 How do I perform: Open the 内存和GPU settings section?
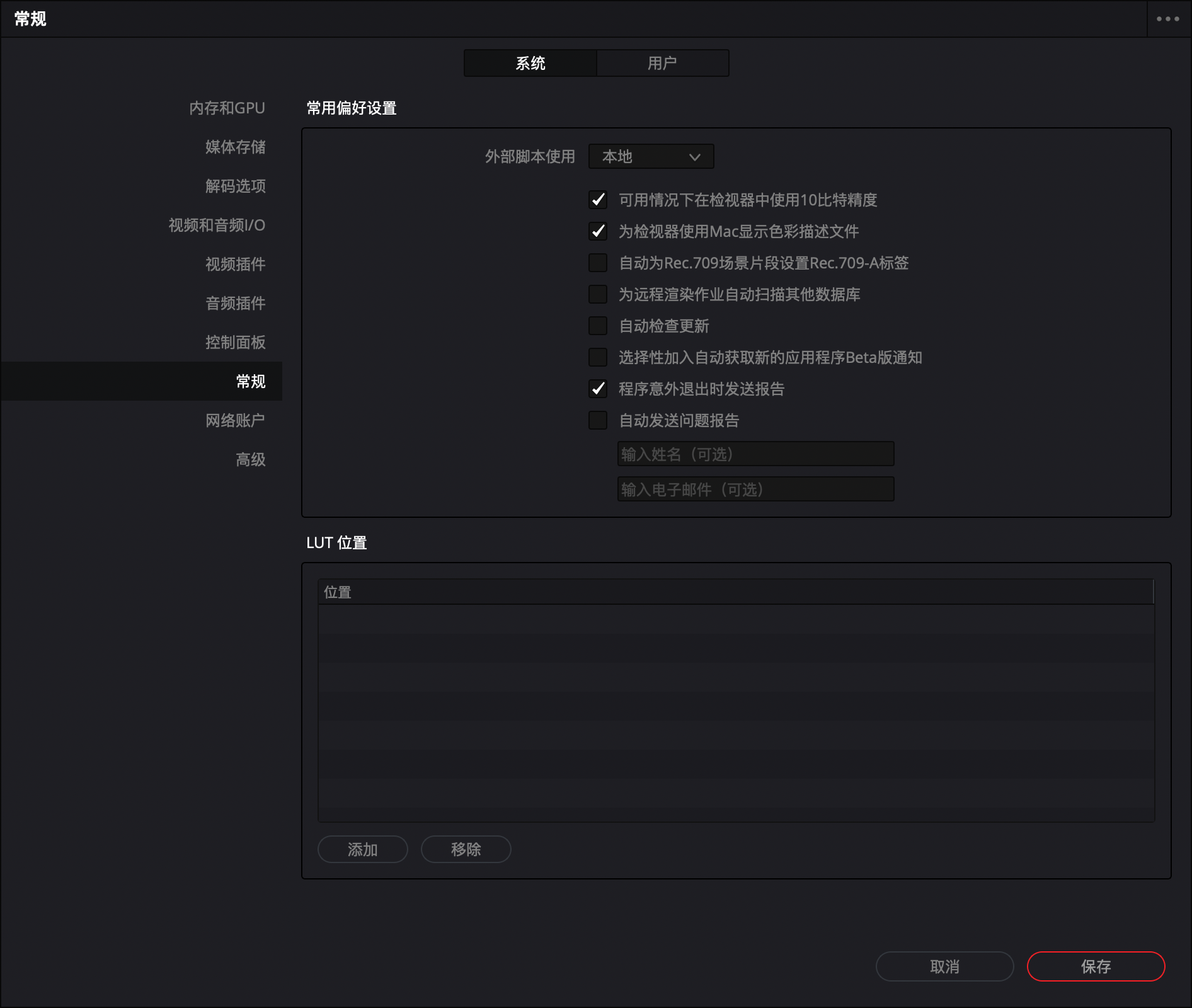pyautogui.click(x=227, y=108)
